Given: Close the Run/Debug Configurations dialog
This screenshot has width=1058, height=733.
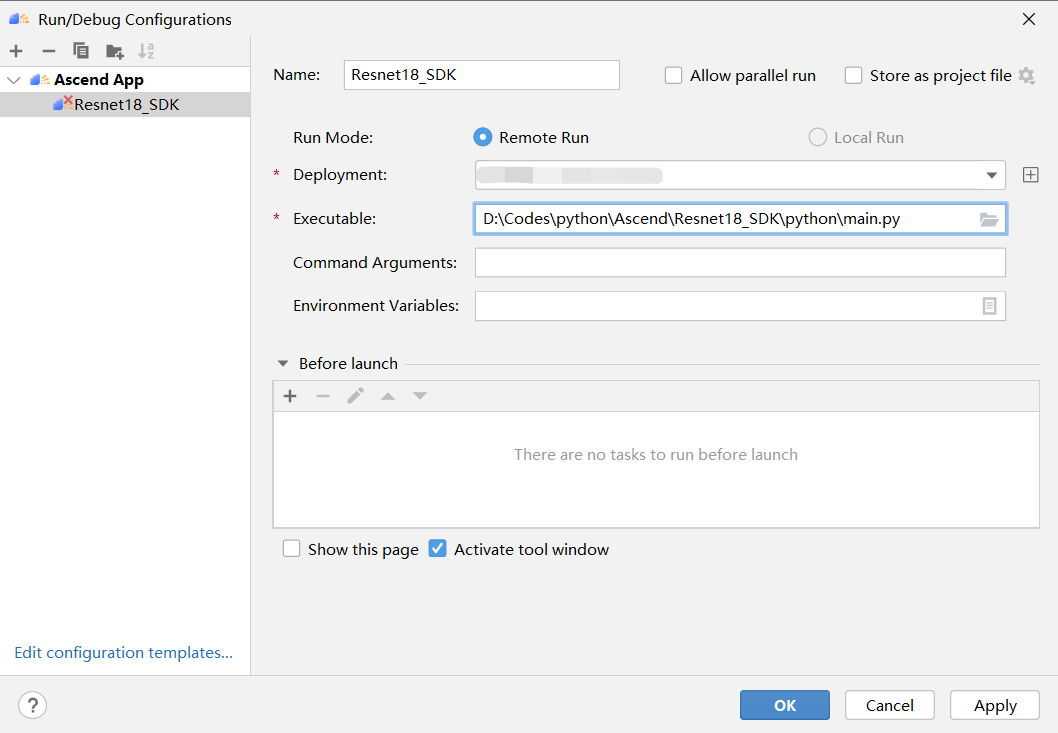Looking at the screenshot, I should point(1028,20).
